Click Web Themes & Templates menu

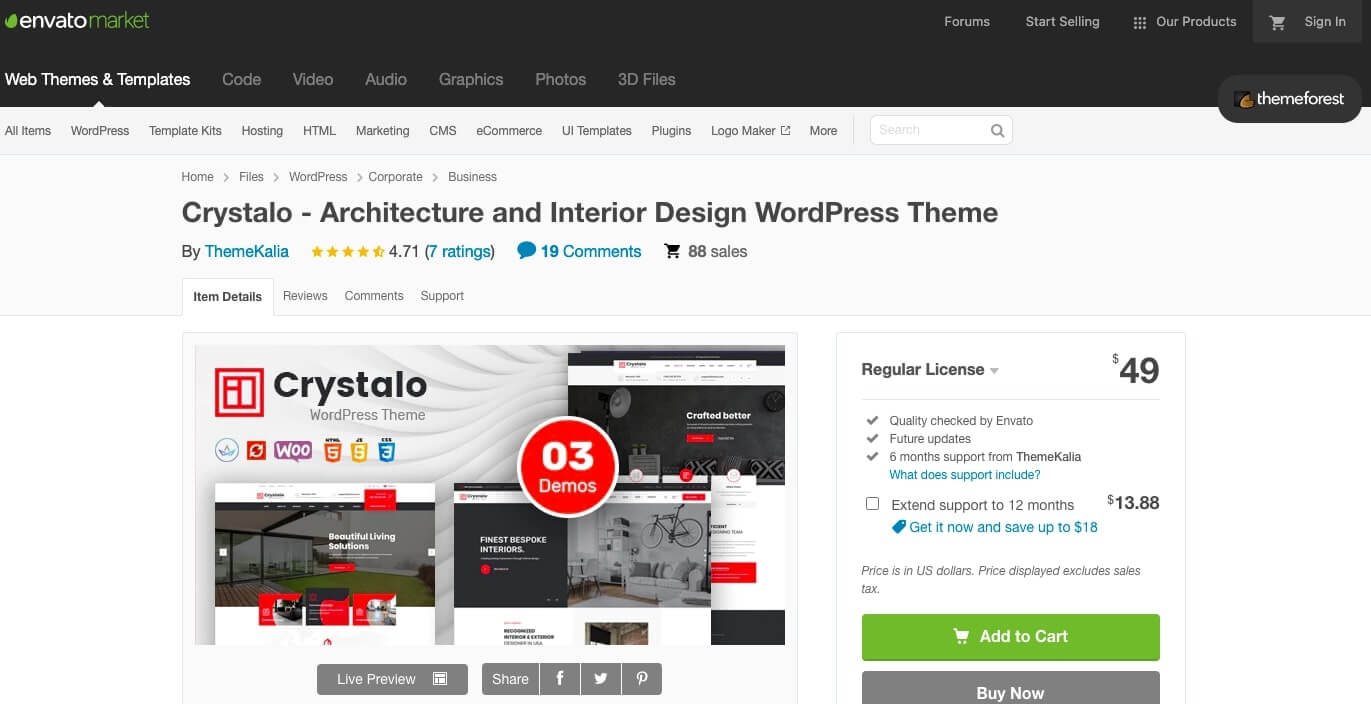pyautogui.click(x=97, y=79)
